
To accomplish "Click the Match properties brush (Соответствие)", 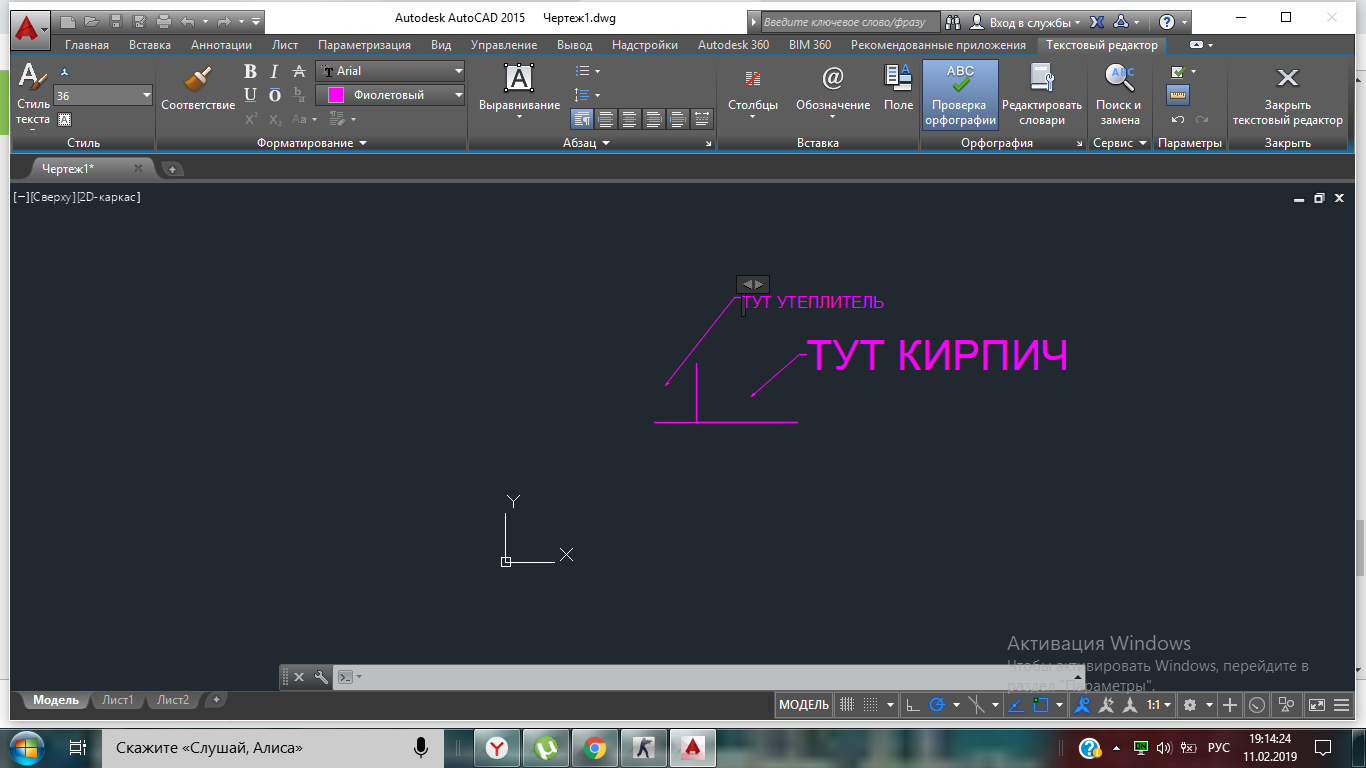I will click(x=198, y=88).
